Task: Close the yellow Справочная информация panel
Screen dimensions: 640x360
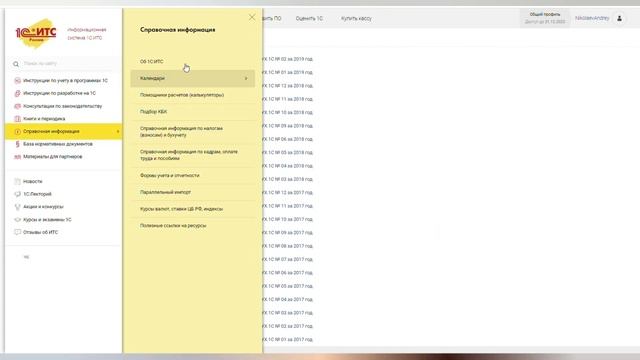Action: (x=252, y=17)
